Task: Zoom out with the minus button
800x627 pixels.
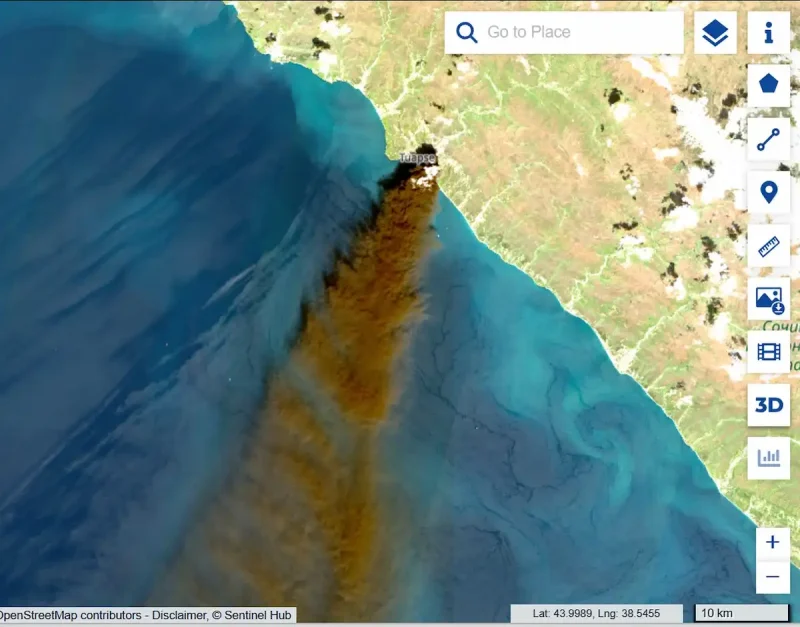Action: point(772,577)
